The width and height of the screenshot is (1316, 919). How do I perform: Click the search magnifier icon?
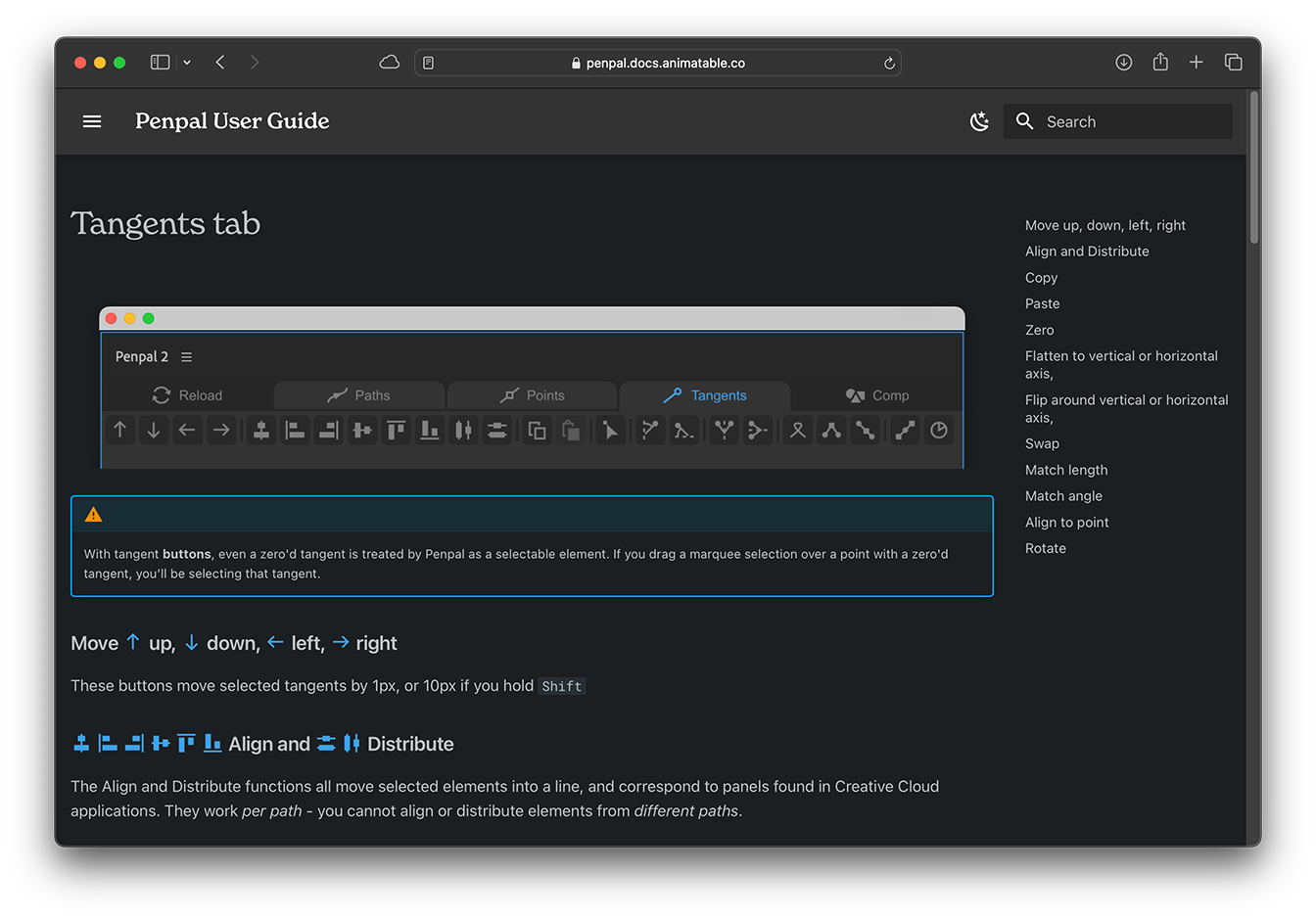[1024, 121]
